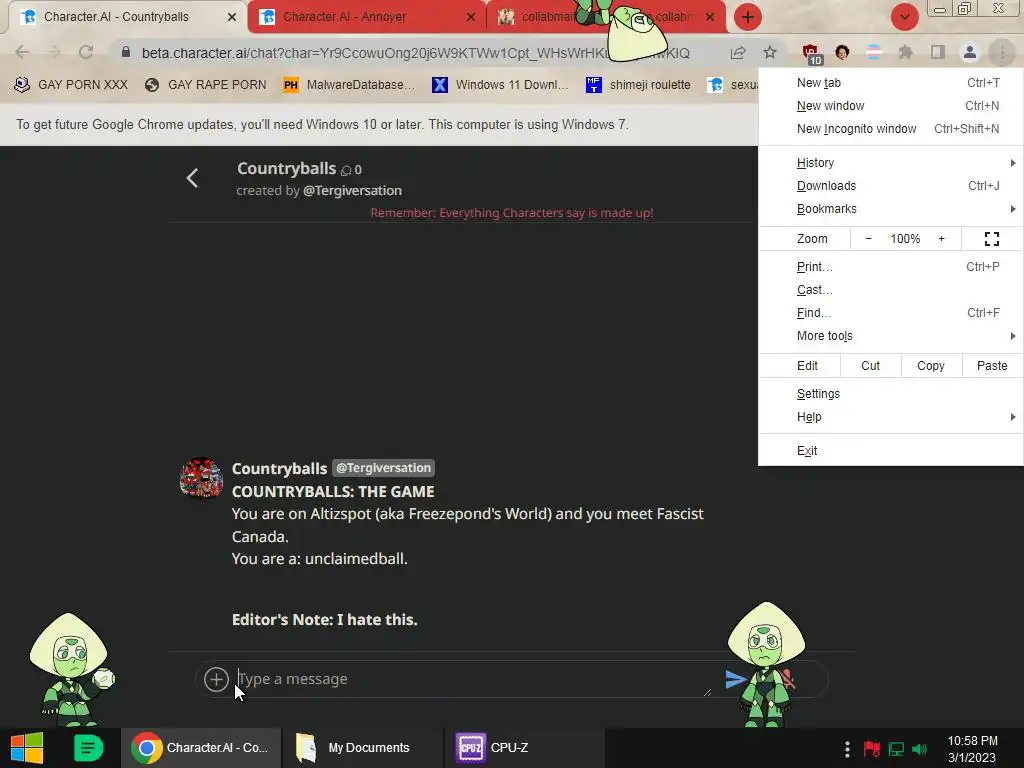Viewport: 1024px width, 768px height.
Task: Click the browser forward arrow
Action: pyautogui.click(x=54, y=52)
